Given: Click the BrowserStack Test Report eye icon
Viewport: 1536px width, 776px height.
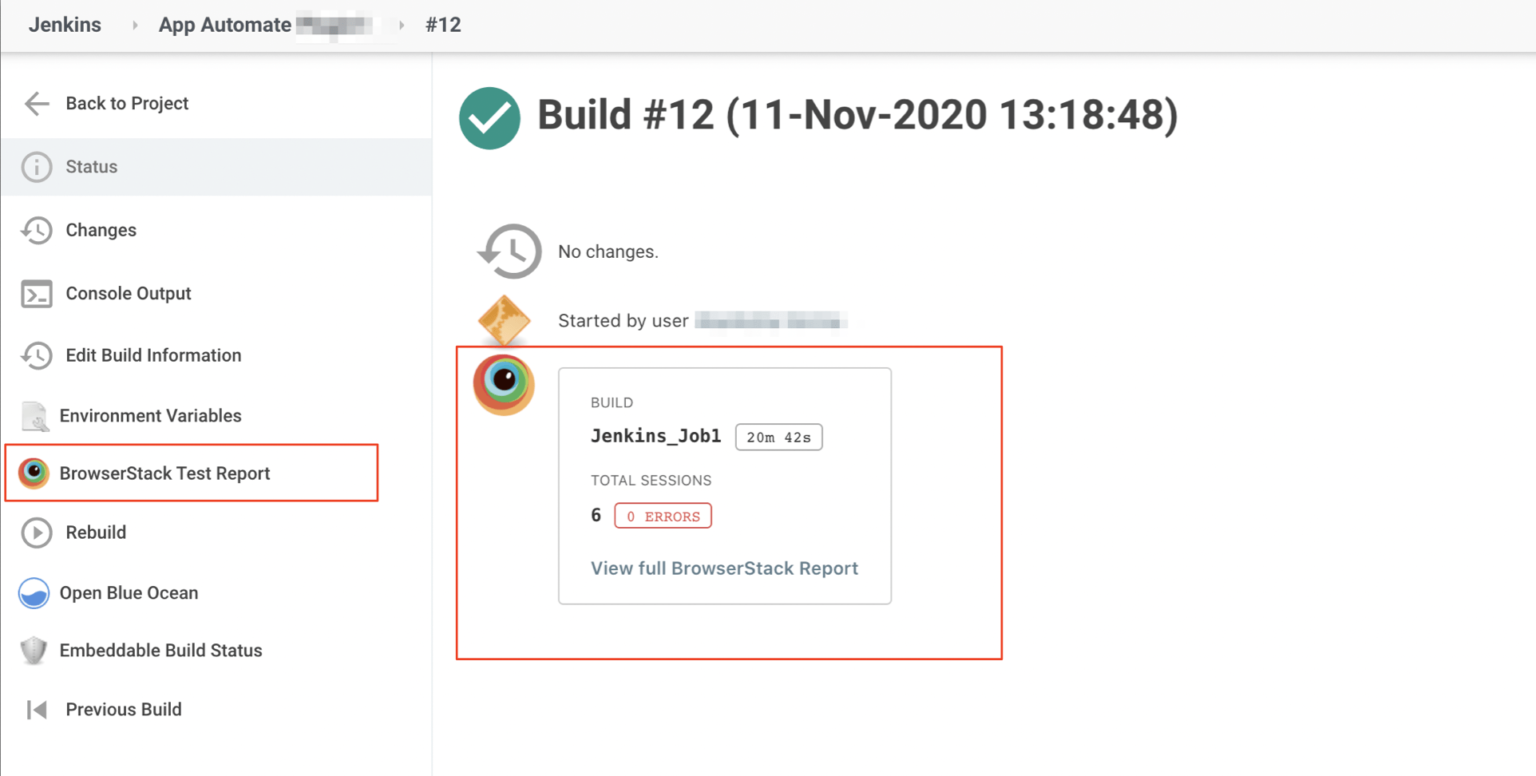Looking at the screenshot, I should click(x=32, y=473).
